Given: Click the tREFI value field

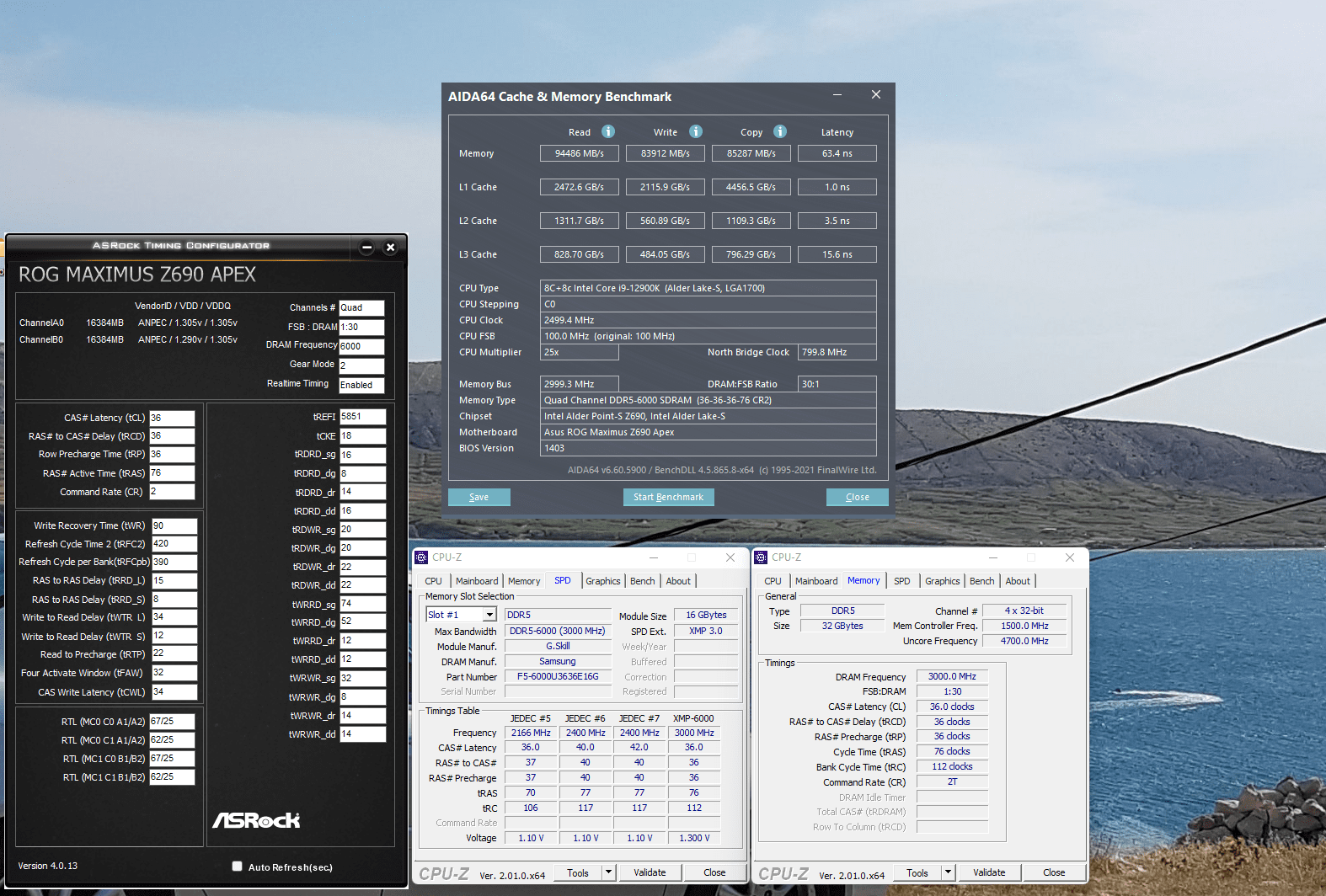Looking at the screenshot, I should coord(362,417).
